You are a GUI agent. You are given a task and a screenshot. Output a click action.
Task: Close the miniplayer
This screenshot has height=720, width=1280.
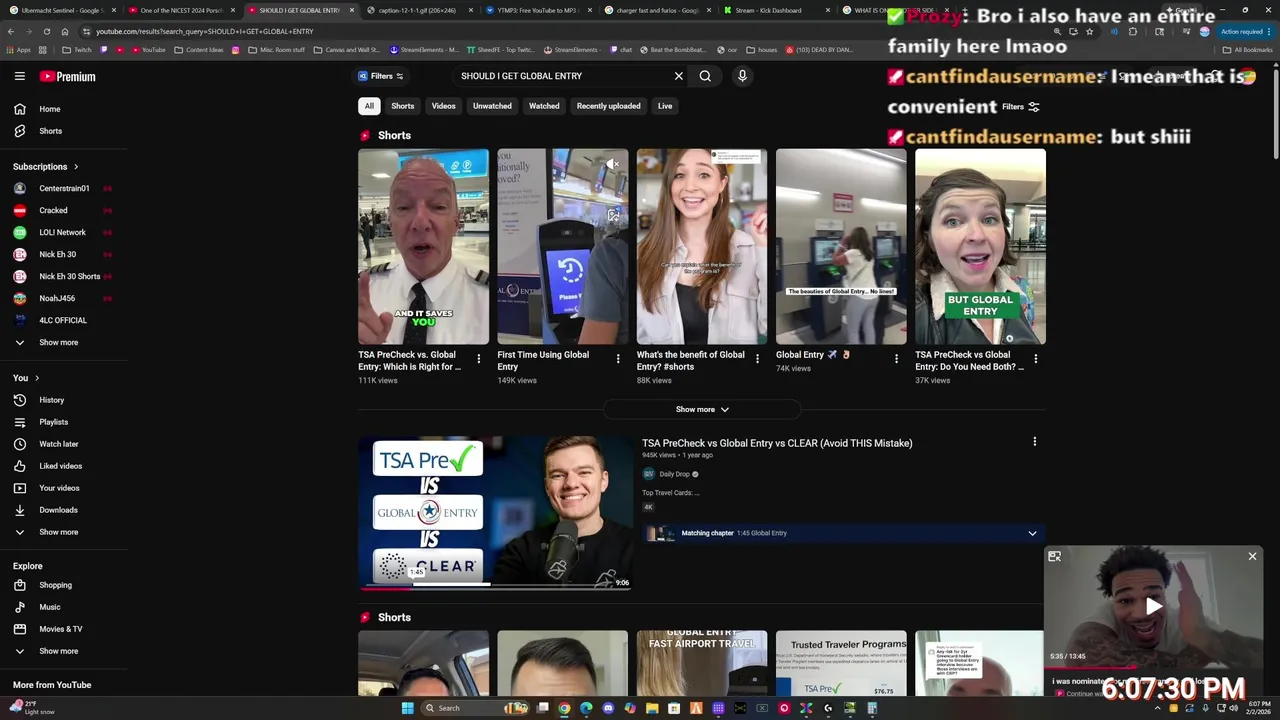coord(1252,556)
